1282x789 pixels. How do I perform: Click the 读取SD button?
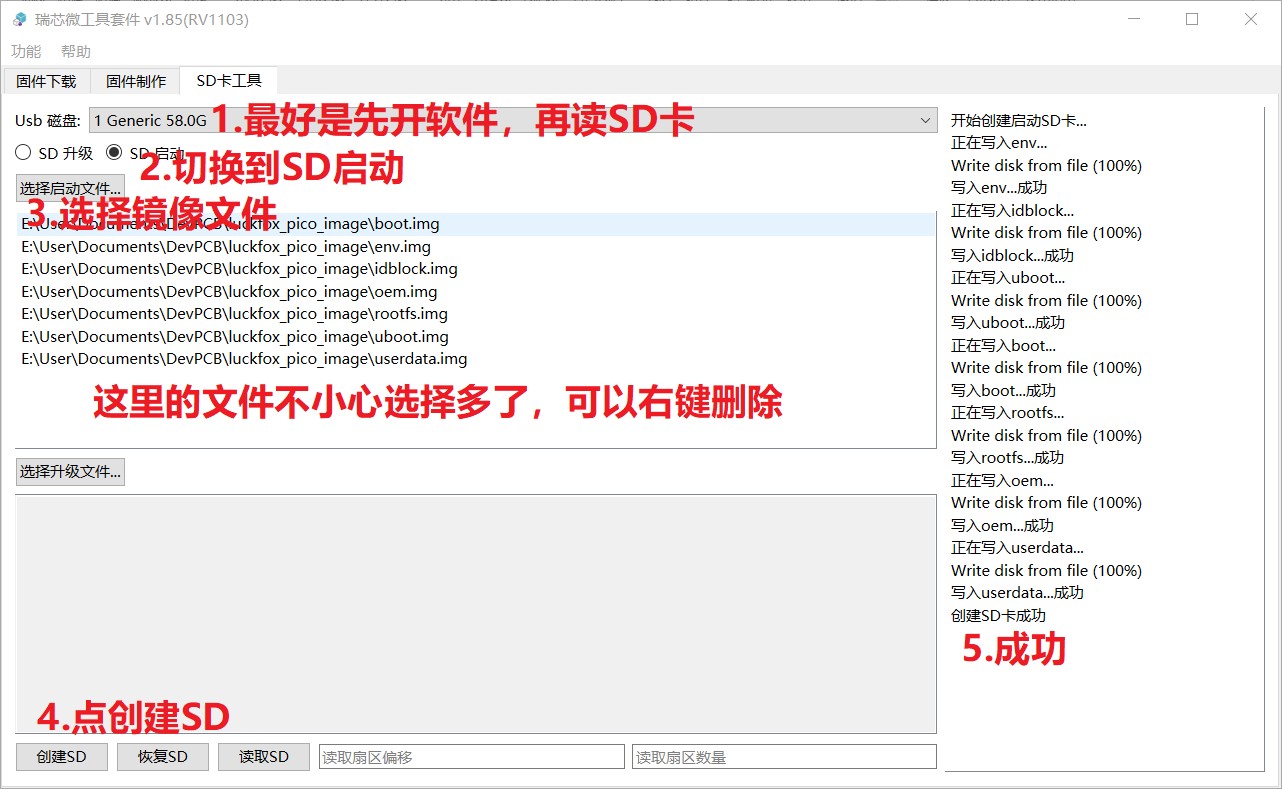264,757
